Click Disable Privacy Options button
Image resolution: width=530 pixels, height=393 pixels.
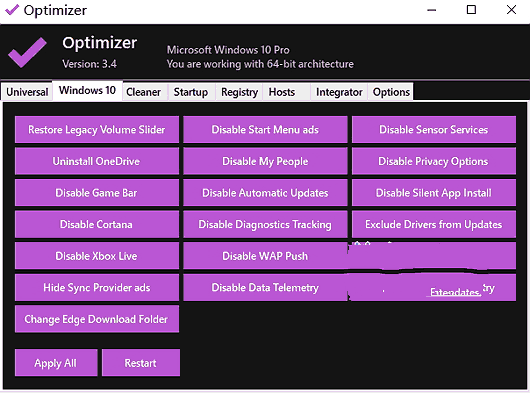(x=434, y=161)
